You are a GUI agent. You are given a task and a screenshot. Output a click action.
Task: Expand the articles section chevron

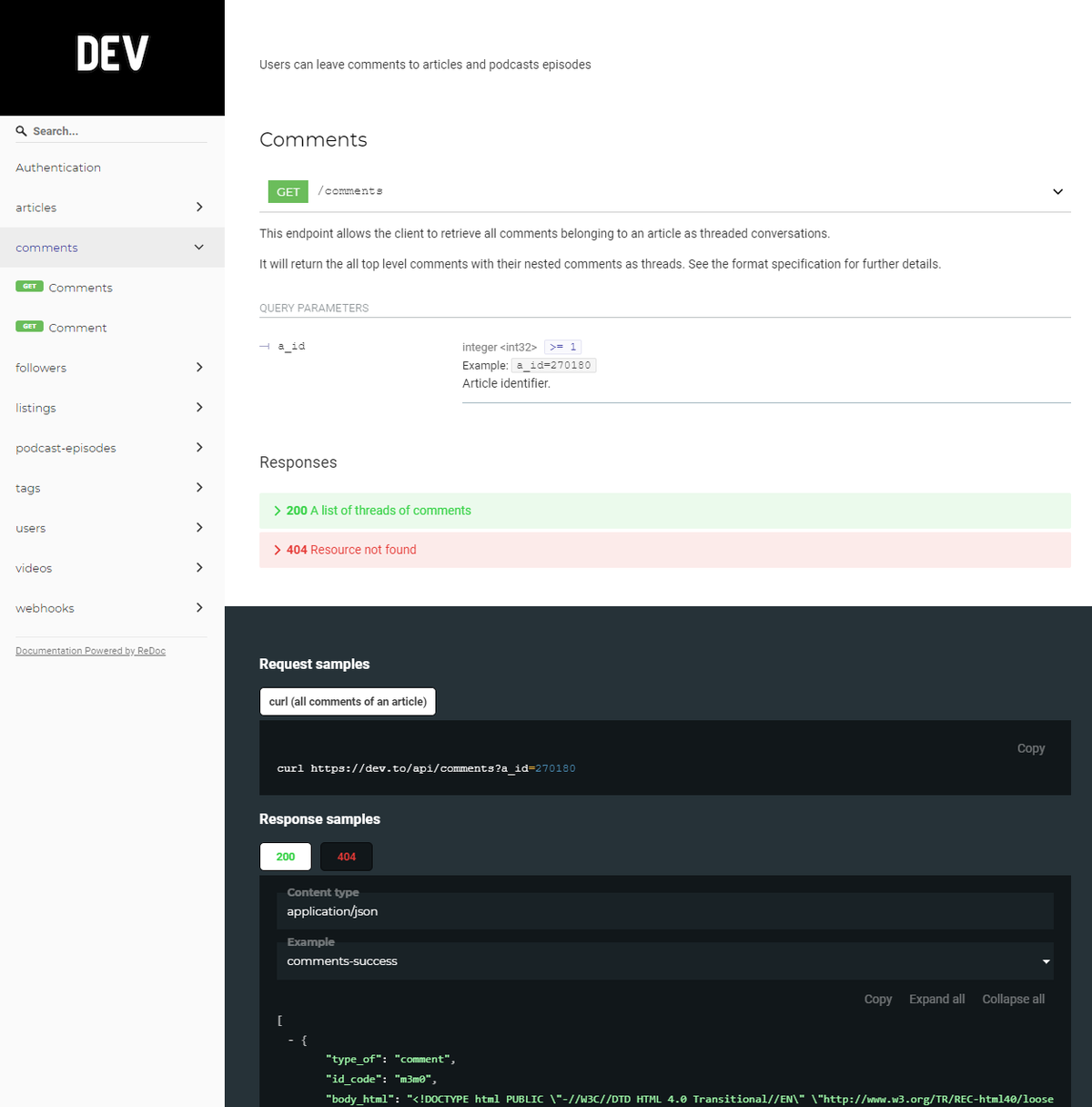coord(199,208)
